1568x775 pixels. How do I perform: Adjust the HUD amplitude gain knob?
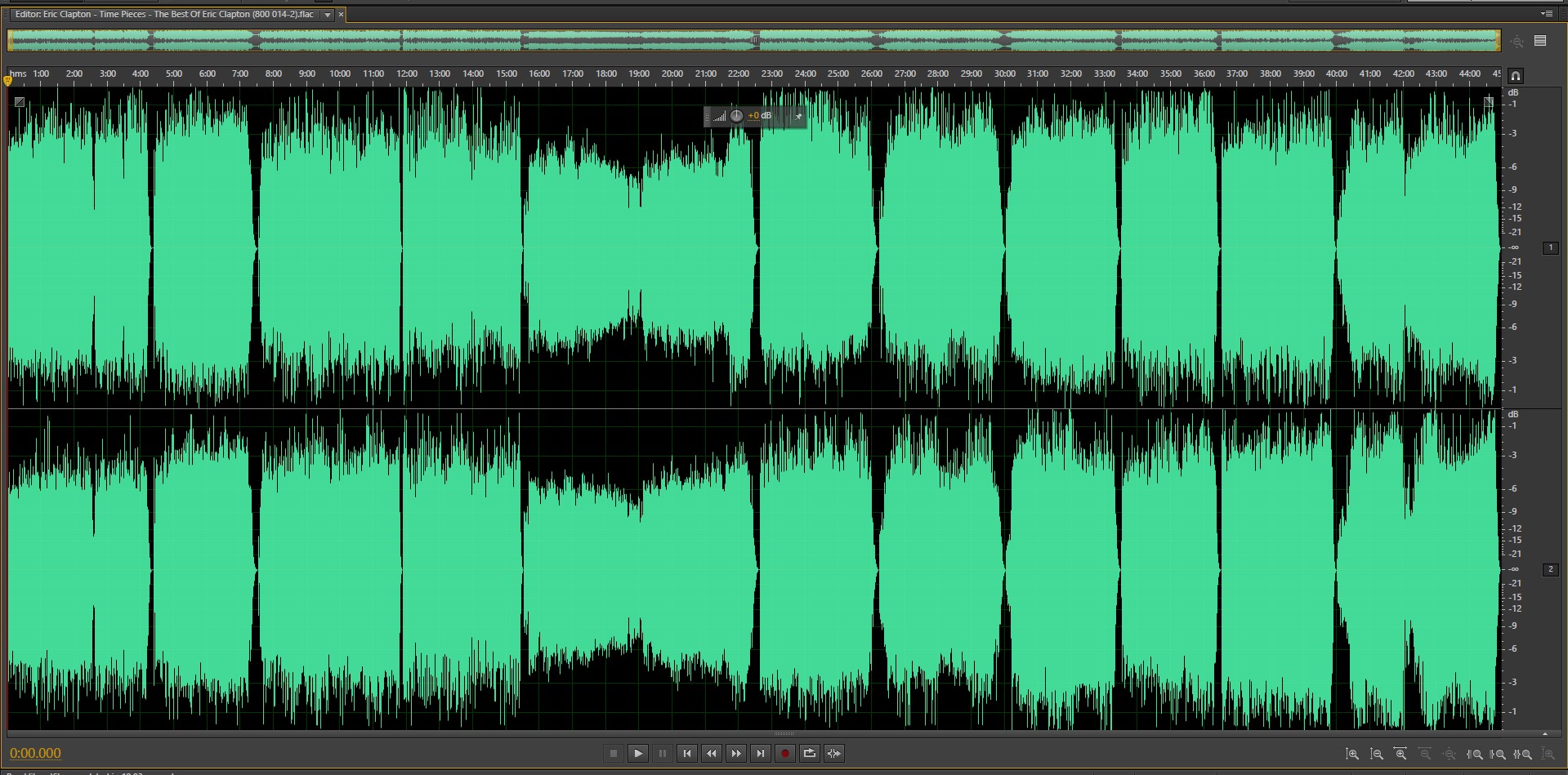coord(736,116)
